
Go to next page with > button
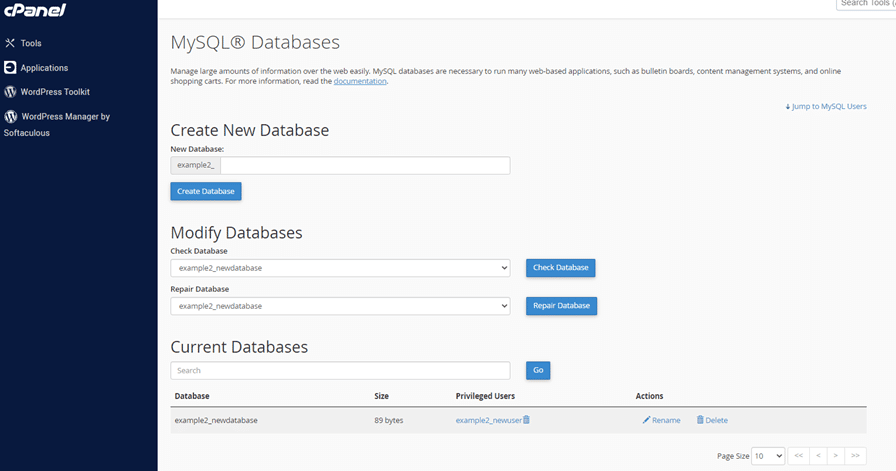click(835, 456)
